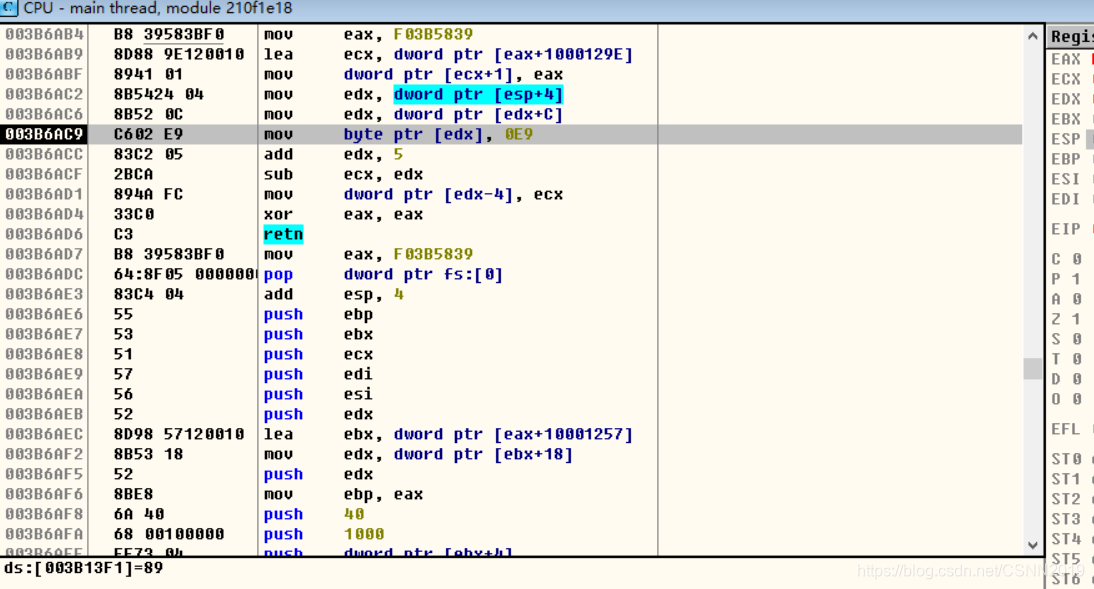Viewport: 1094px width, 589px height.
Task: Click current instruction address 003B6AC9
Action: click(x=44, y=134)
